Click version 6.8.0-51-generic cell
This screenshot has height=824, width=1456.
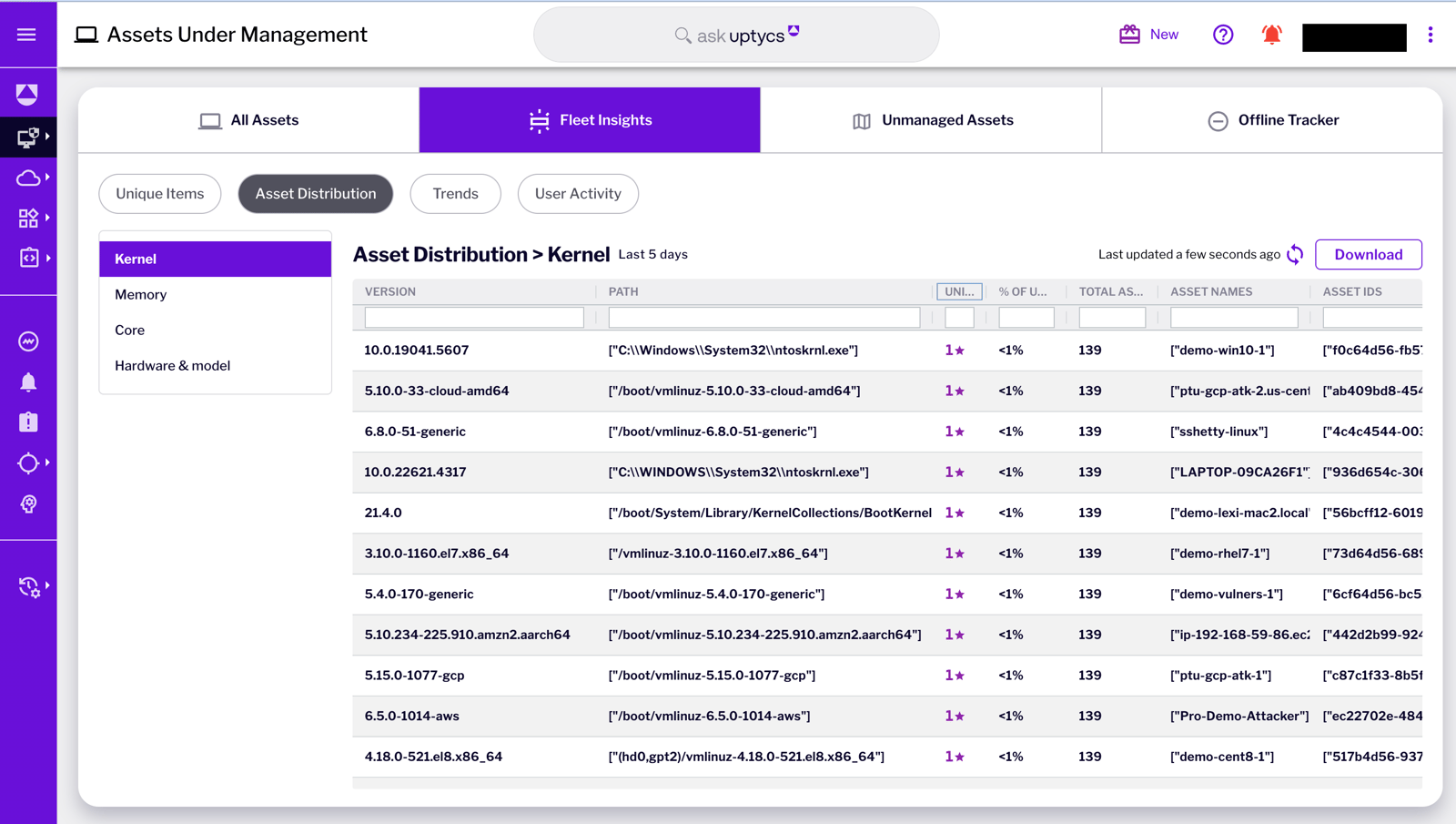[415, 432]
